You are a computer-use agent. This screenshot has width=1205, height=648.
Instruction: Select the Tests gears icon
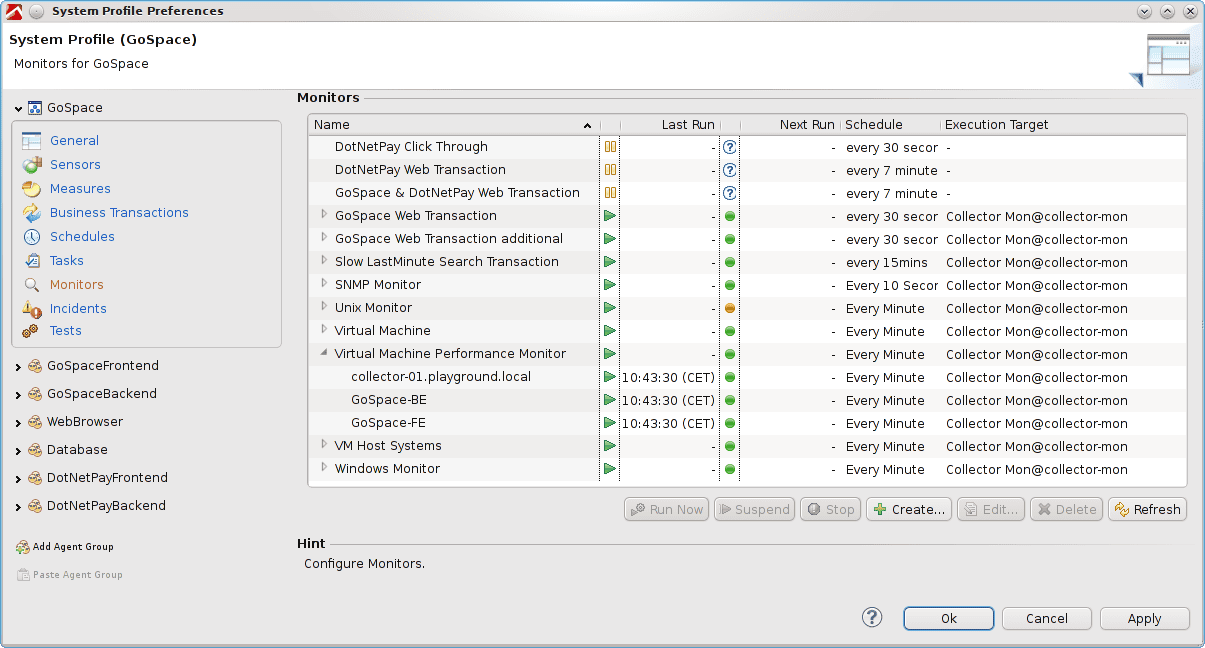tap(31, 331)
